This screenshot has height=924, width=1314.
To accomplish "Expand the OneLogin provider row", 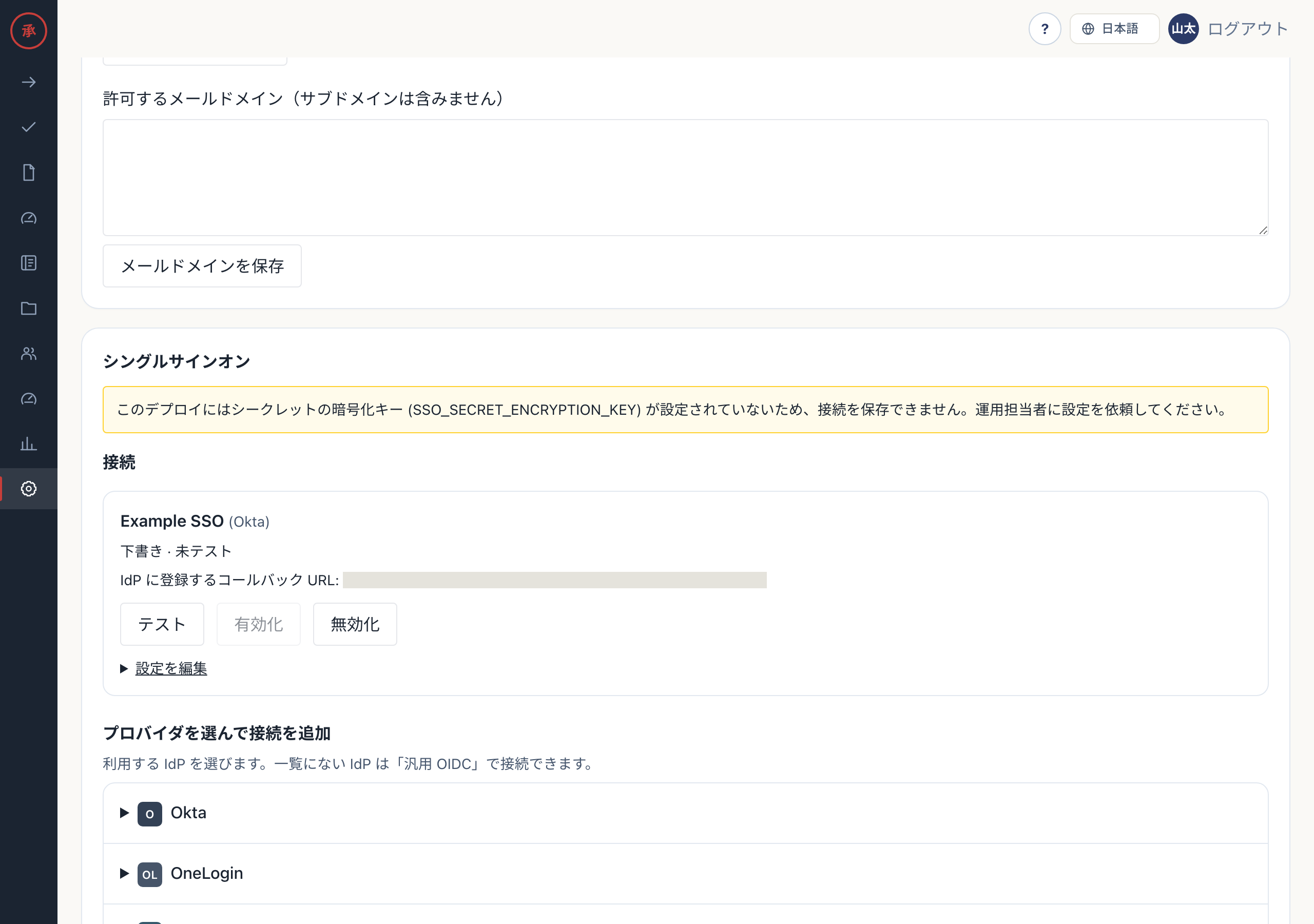I will tap(685, 874).
